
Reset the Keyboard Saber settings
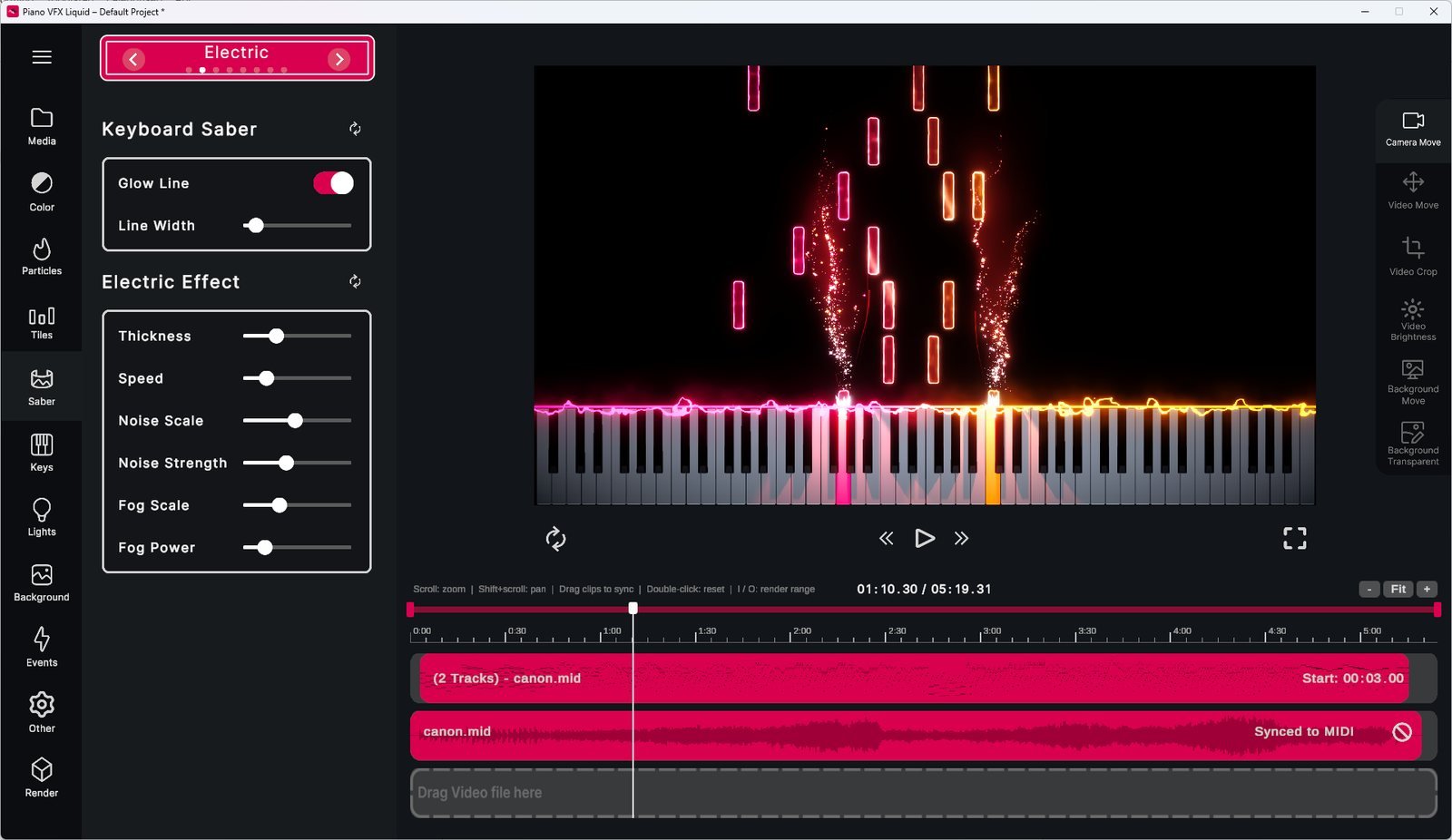355,129
